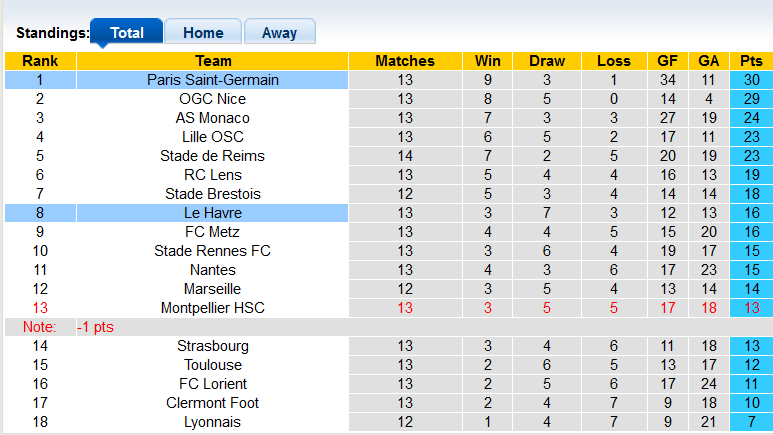Open the OGC Nice team link
The width and height of the screenshot is (773, 435).
pyautogui.click(x=212, y=99)
